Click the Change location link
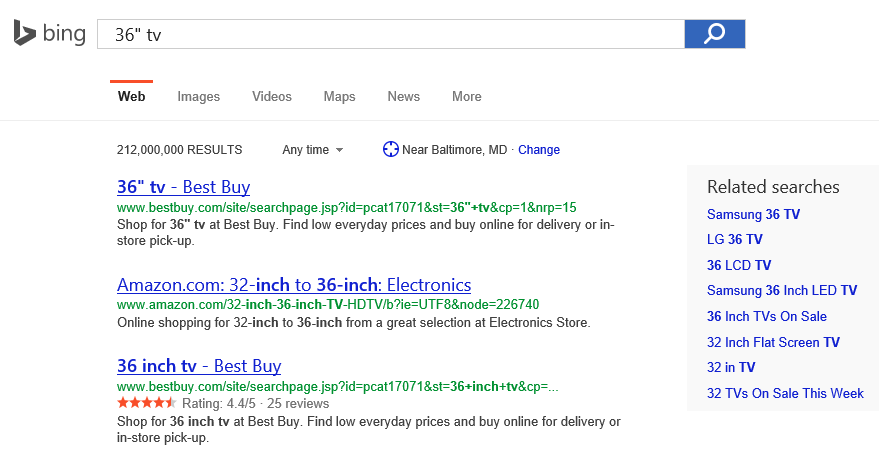This screenshot has height=462, width=879. [539, 150]
